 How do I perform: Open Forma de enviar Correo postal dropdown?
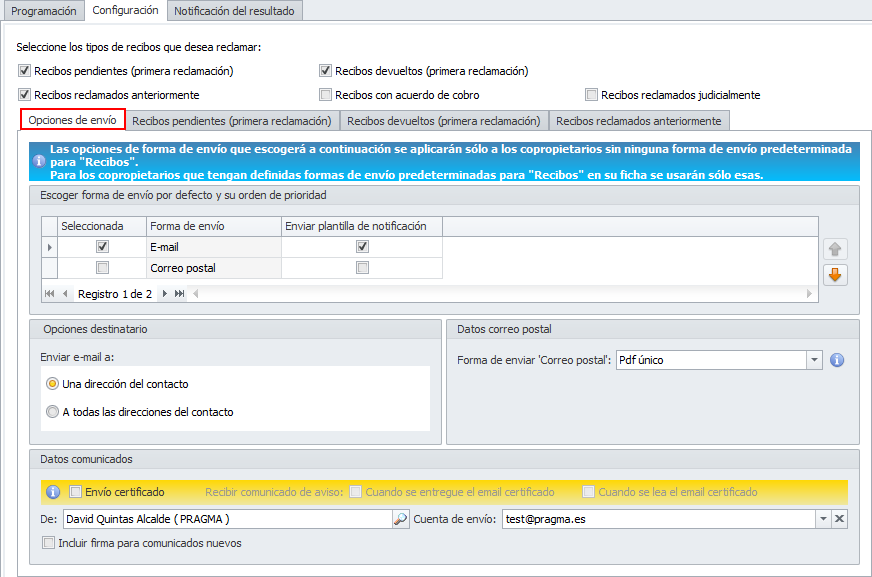click(x=814, y=360)
